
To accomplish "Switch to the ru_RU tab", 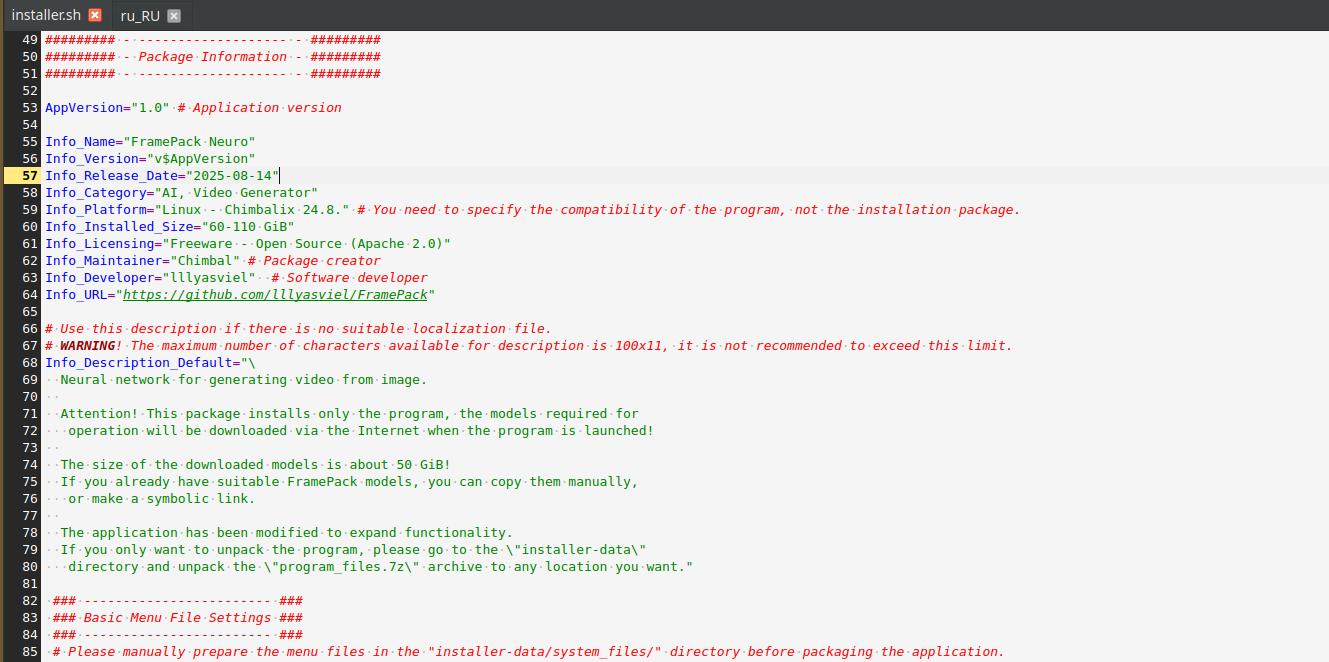I will [140, 16].
